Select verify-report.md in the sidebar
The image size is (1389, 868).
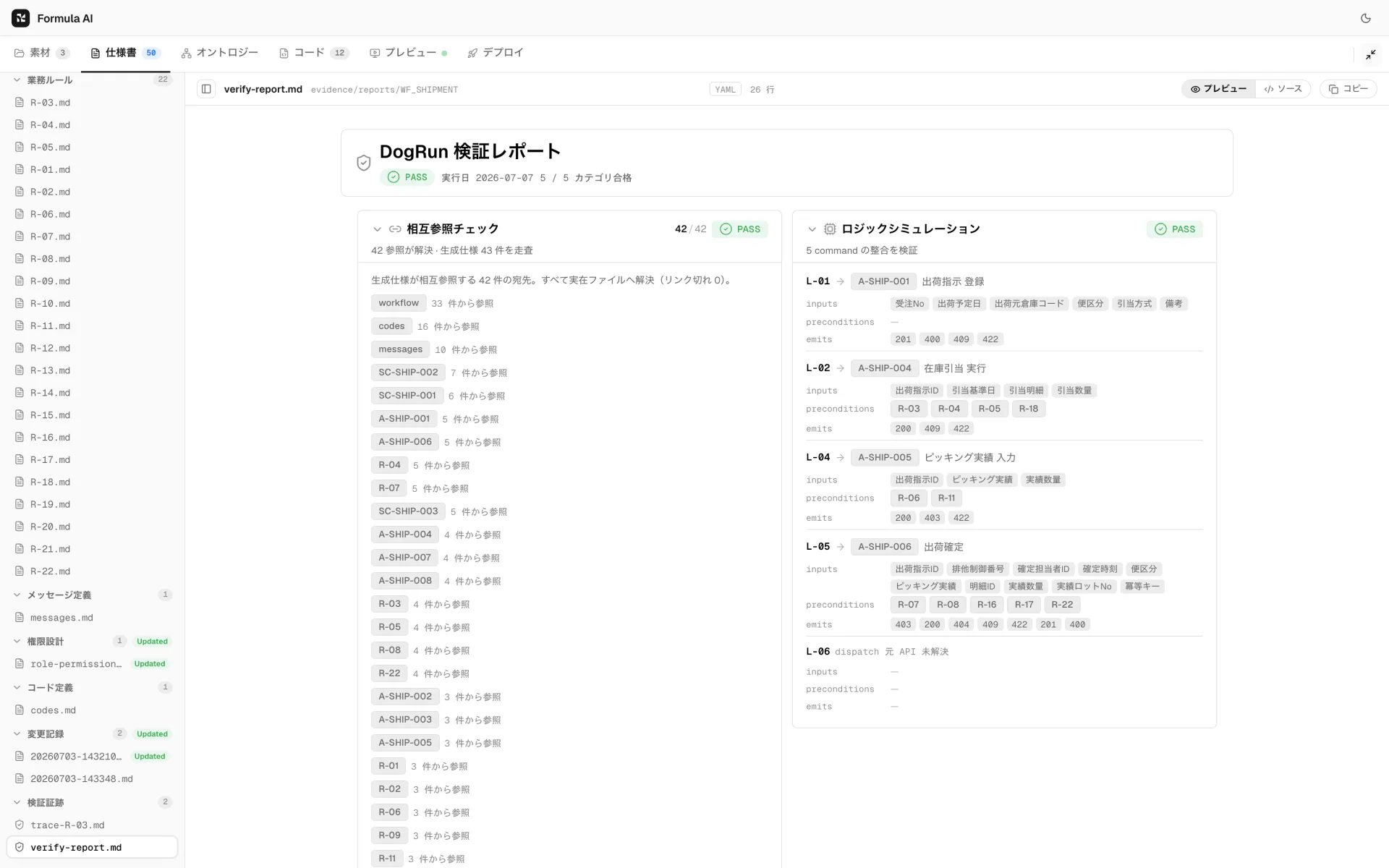pyautogui.click(x=92, y=847)
